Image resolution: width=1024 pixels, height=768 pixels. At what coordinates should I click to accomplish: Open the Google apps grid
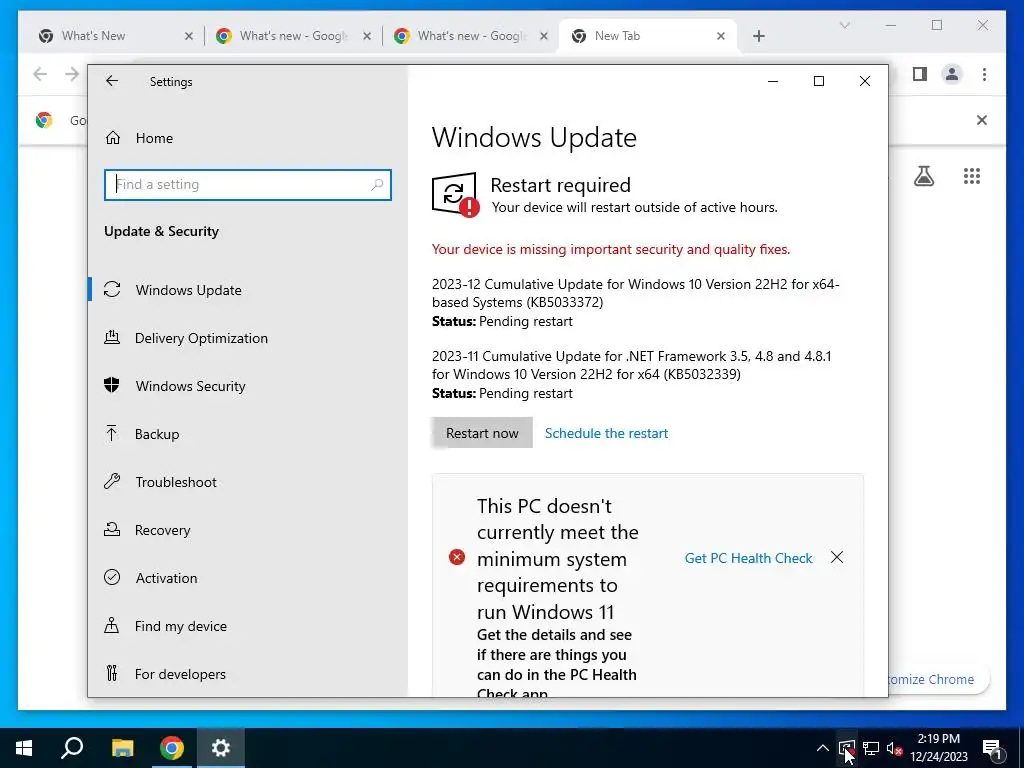(x=972, y=176)
